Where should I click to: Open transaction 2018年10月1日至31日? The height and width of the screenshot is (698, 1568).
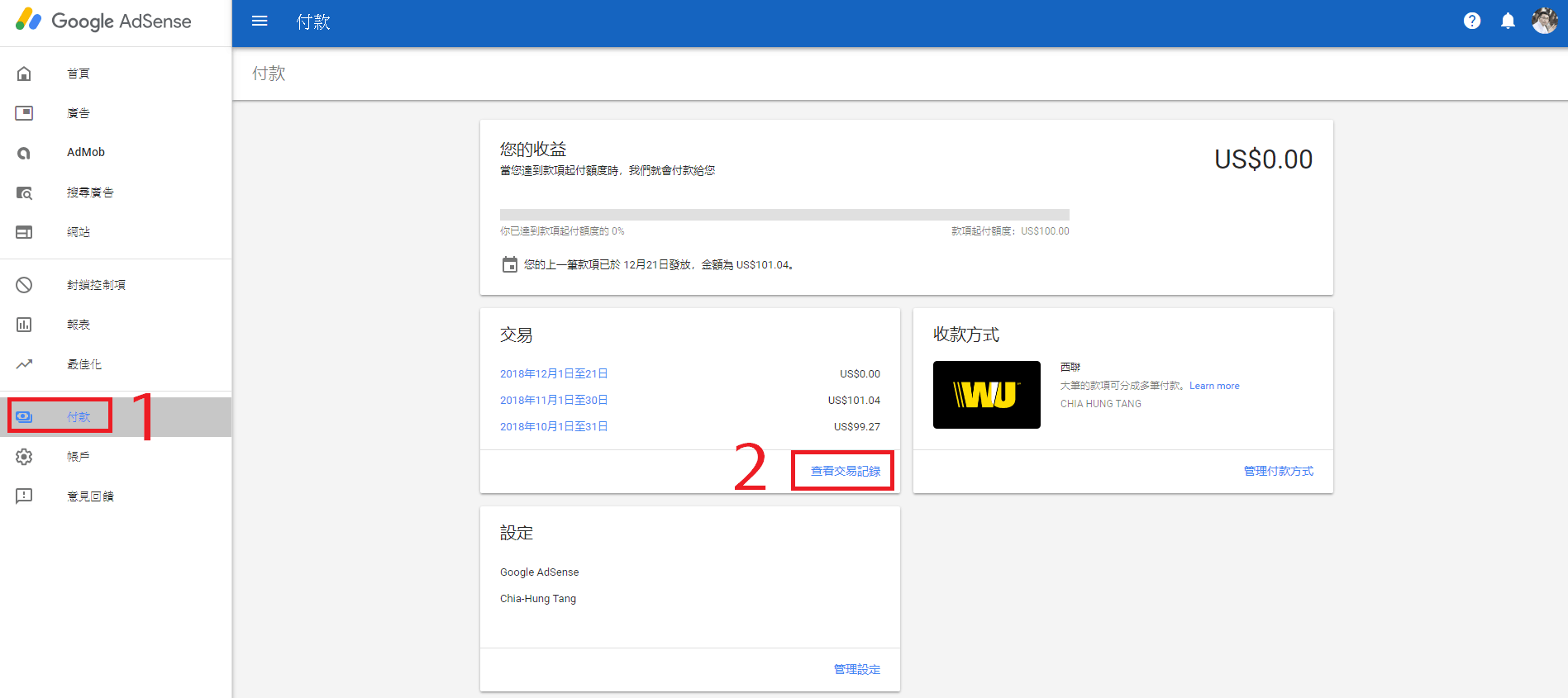554,427
